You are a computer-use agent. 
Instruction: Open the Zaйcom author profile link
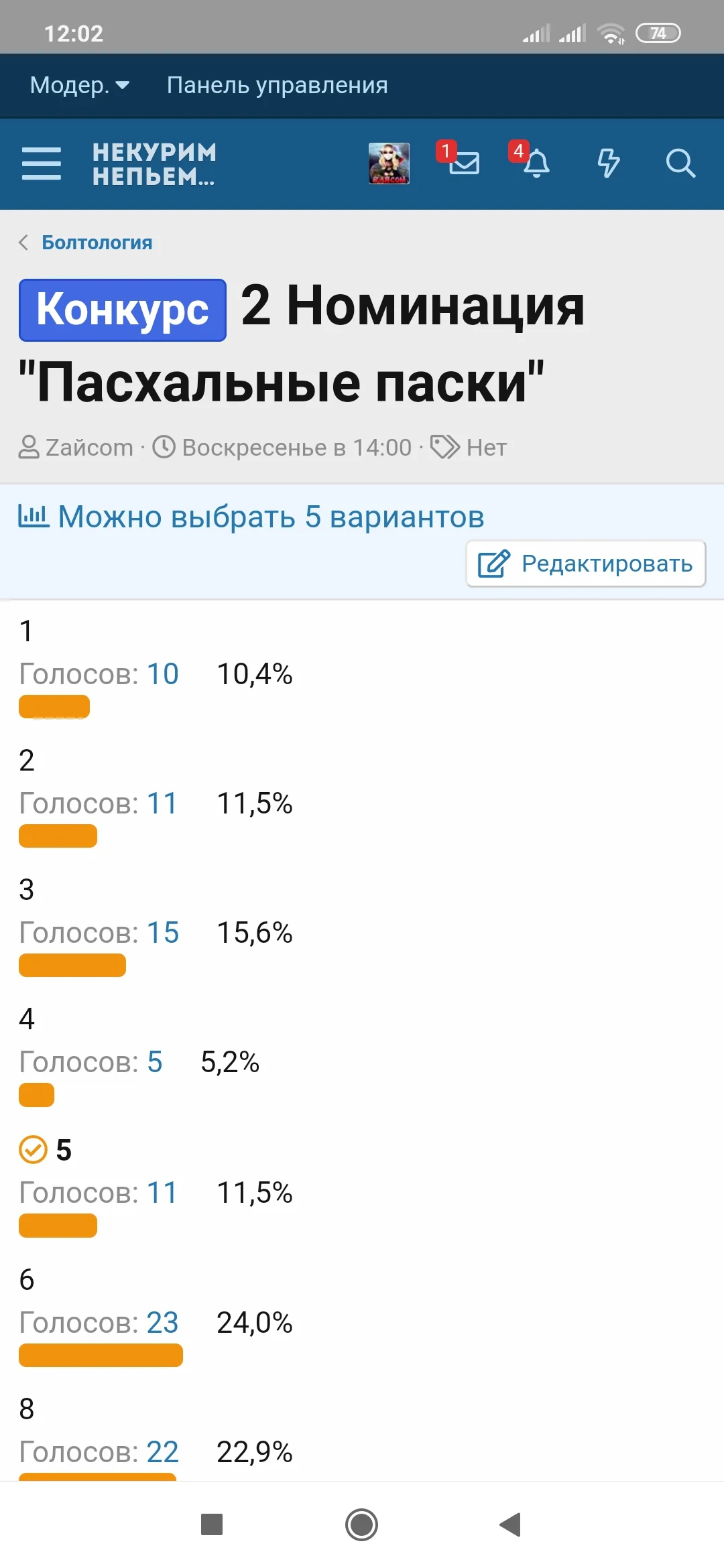tap(87, 446)
